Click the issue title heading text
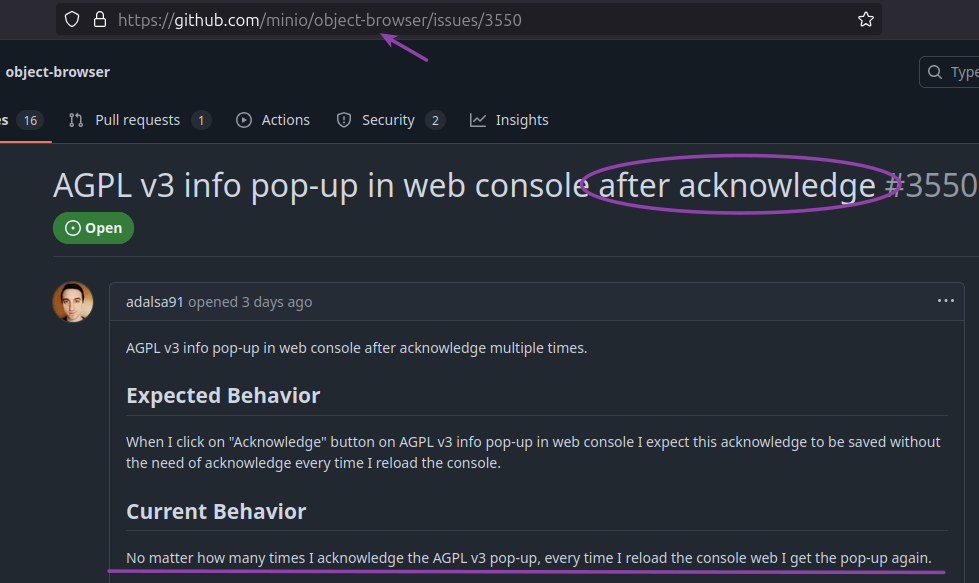Viewport: 979px width, 583px height. [x=464, y=186]
